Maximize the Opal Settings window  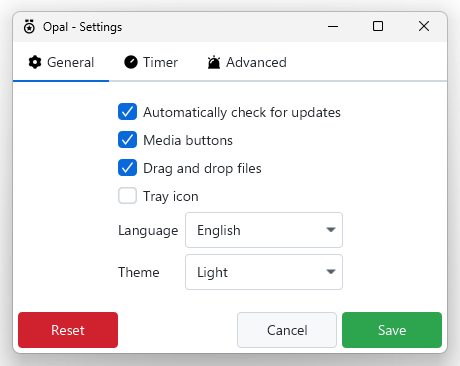378,26
